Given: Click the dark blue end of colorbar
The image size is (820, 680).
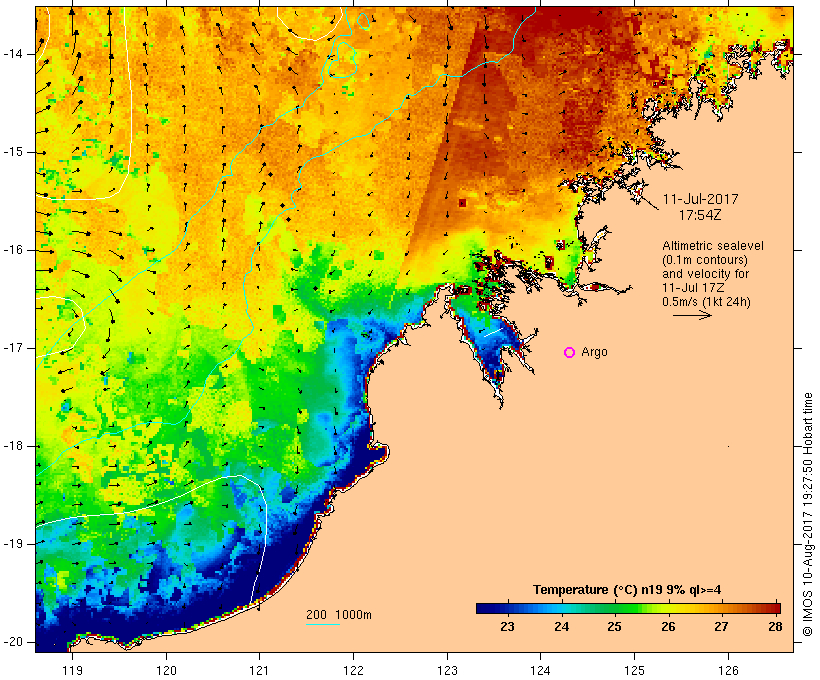Looking at the screenshot, I should [484, 608].
